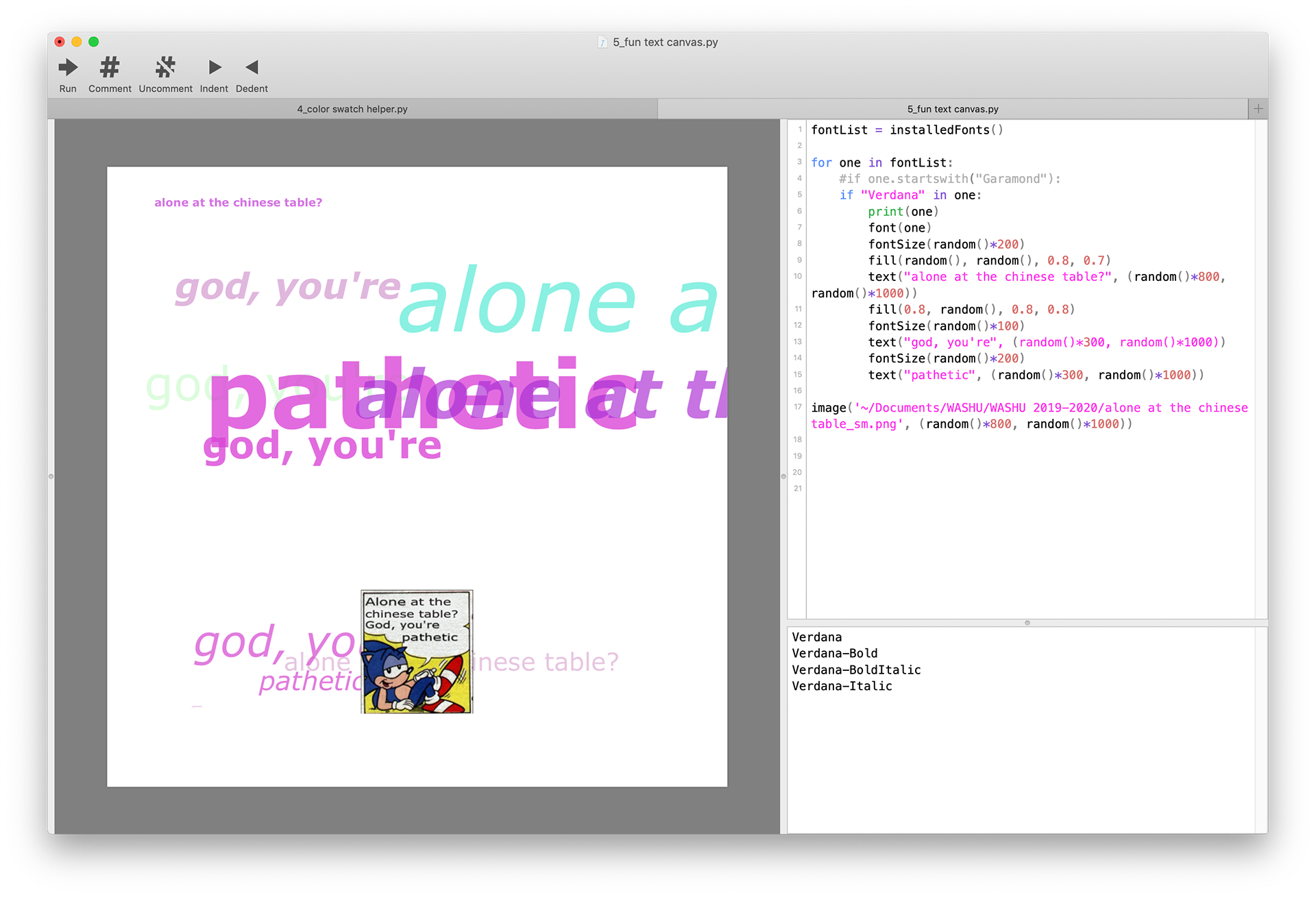This screenshot has height=897, width=1316.
Task: Click the document icon in title bar
Action: pyautogui.click(x=602, y=42)
